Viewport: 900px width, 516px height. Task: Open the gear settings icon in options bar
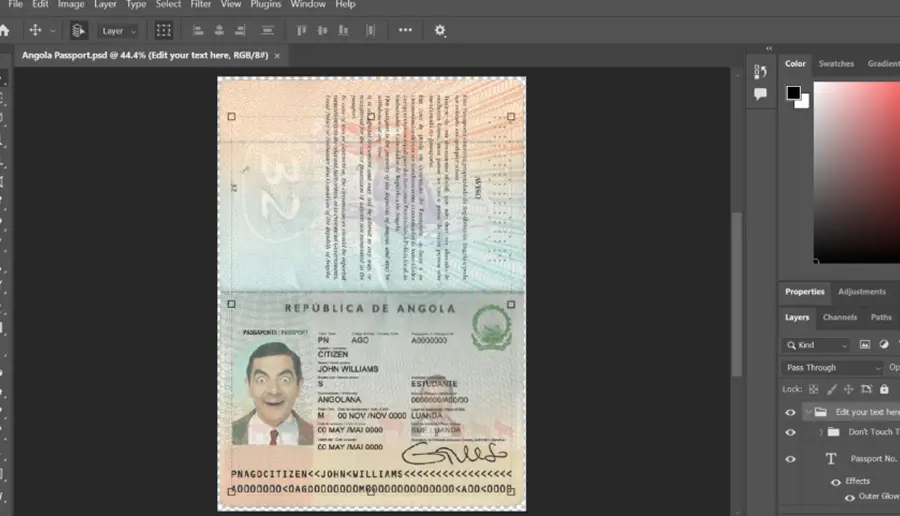440,30
